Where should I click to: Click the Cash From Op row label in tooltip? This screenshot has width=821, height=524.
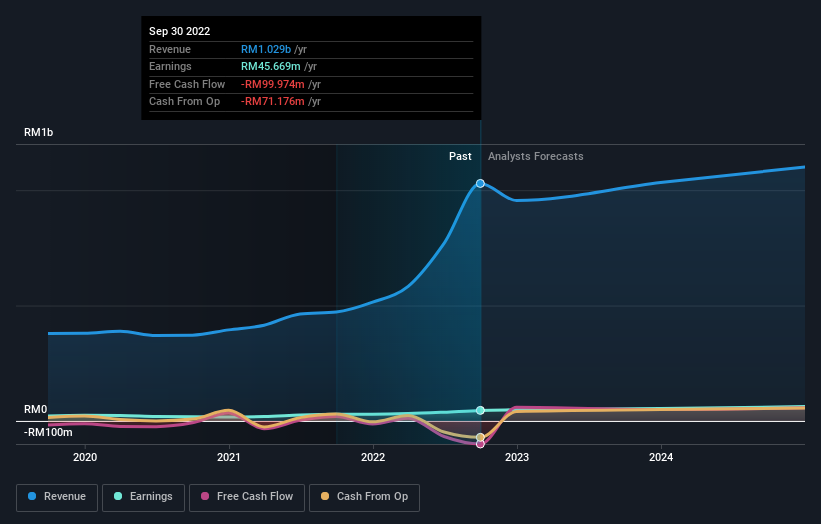point(184,102)
